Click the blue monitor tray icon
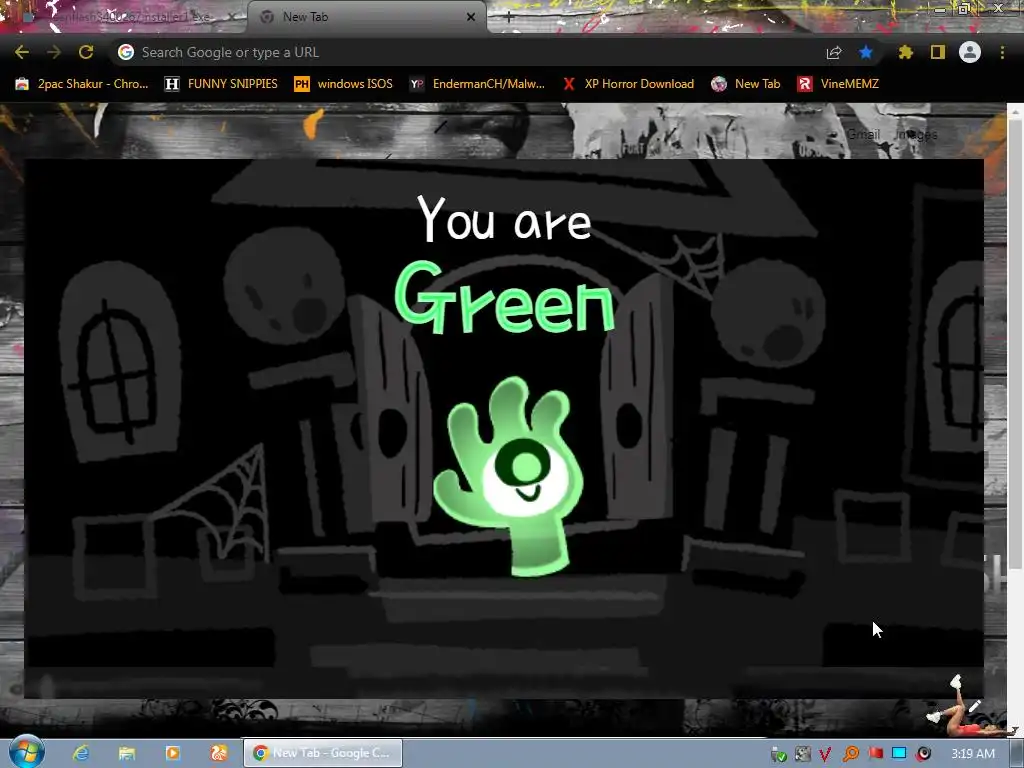 (899, 754)
